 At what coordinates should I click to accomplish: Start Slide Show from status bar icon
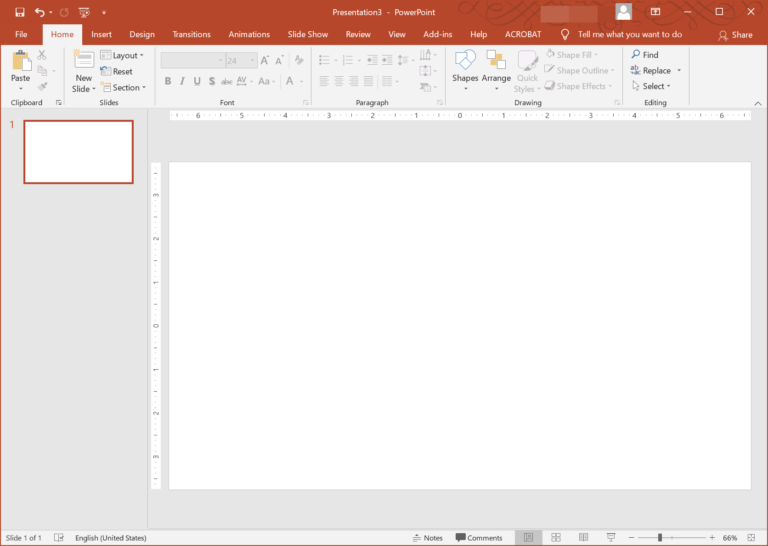[x=610, y=538]
